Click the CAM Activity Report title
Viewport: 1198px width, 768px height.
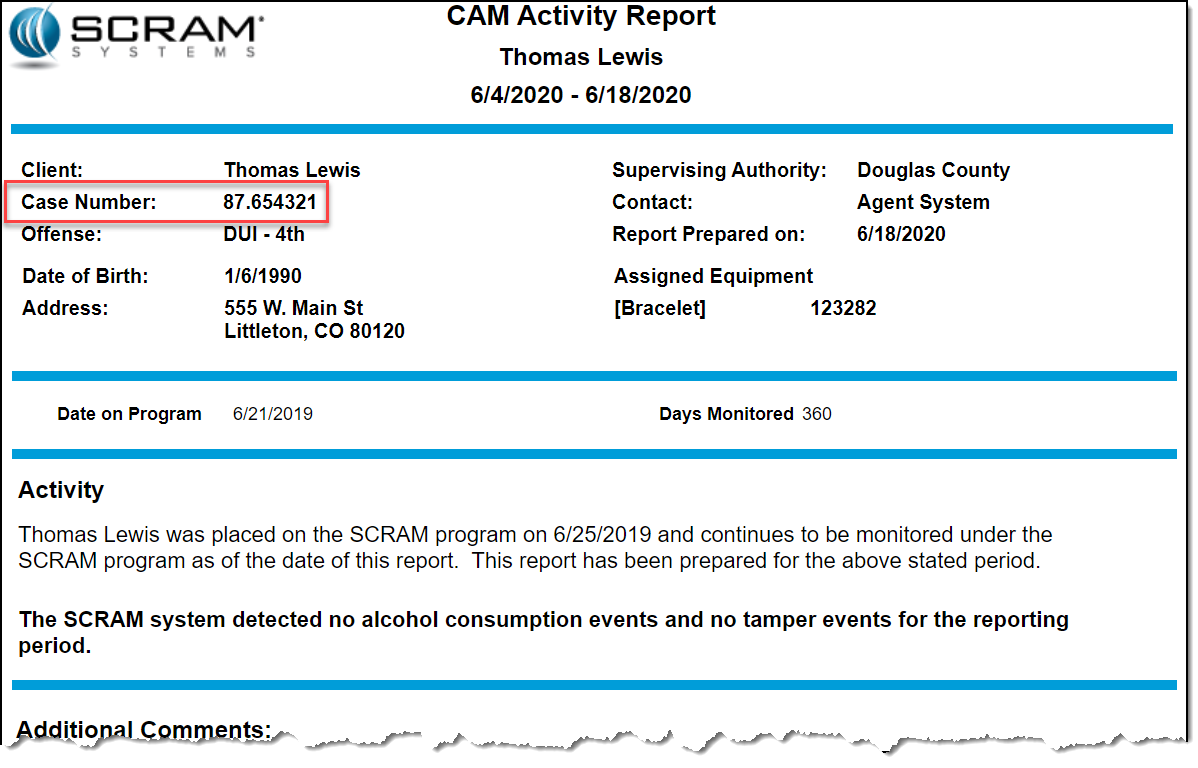581,17
